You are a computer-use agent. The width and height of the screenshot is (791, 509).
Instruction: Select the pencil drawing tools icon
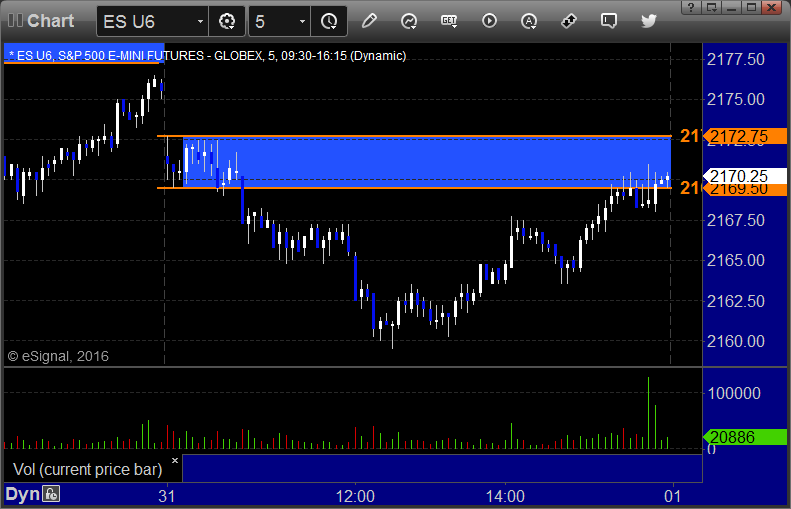369,21
